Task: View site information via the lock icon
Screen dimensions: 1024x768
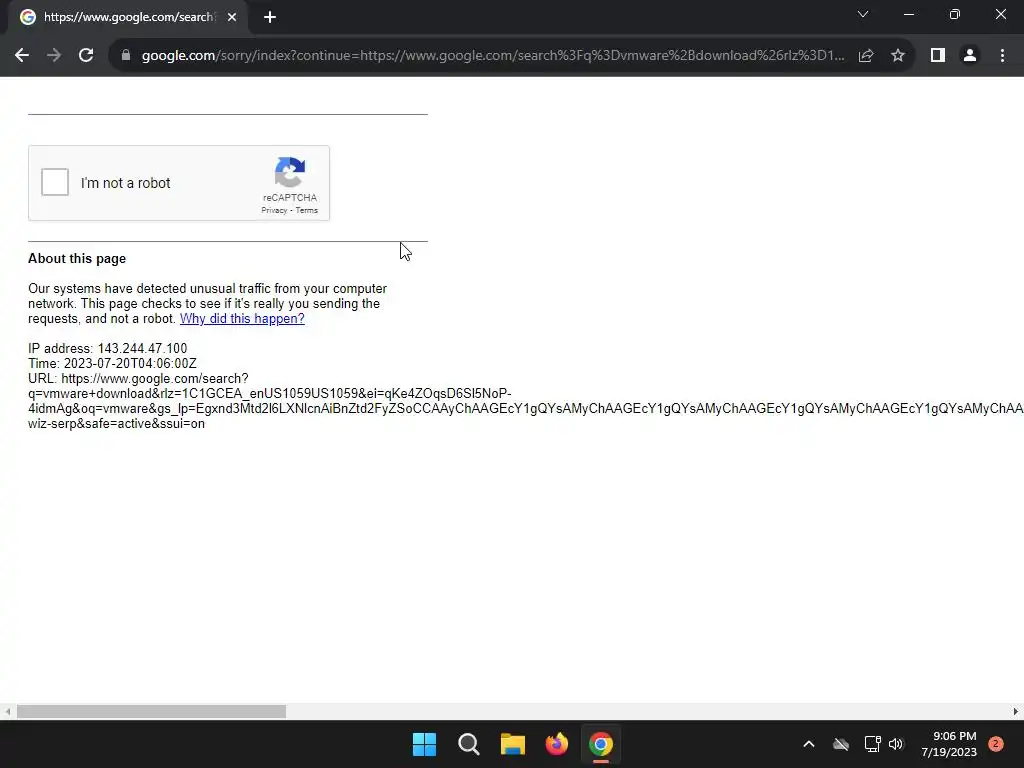Action: [x=126, y=56]
